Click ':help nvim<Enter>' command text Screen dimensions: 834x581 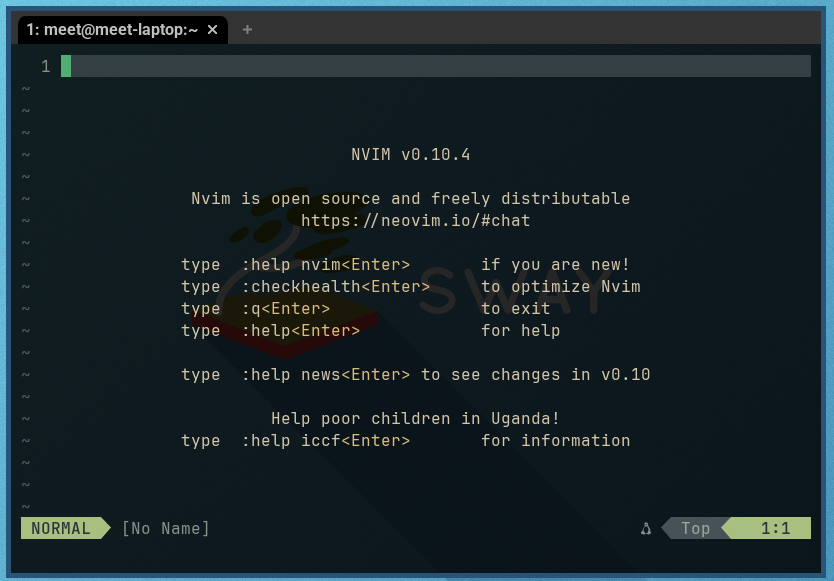(326, 264)
